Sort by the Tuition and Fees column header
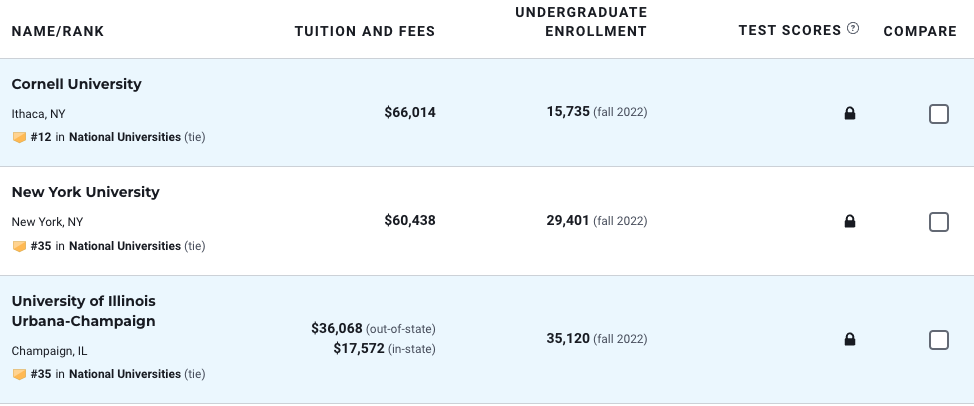Image resolution: width=974 pixels, height=406 pixels. (365, 31)
